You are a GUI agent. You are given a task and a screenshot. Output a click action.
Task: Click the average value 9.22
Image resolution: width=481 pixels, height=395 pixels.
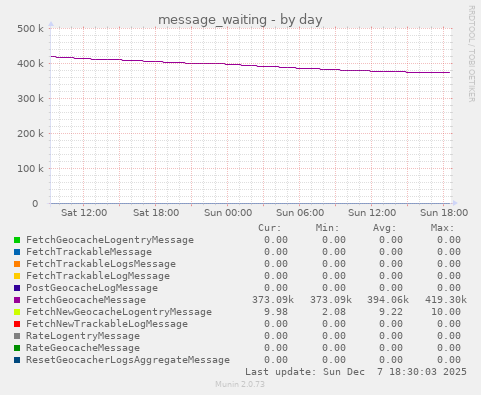click(x=391, y=312)
